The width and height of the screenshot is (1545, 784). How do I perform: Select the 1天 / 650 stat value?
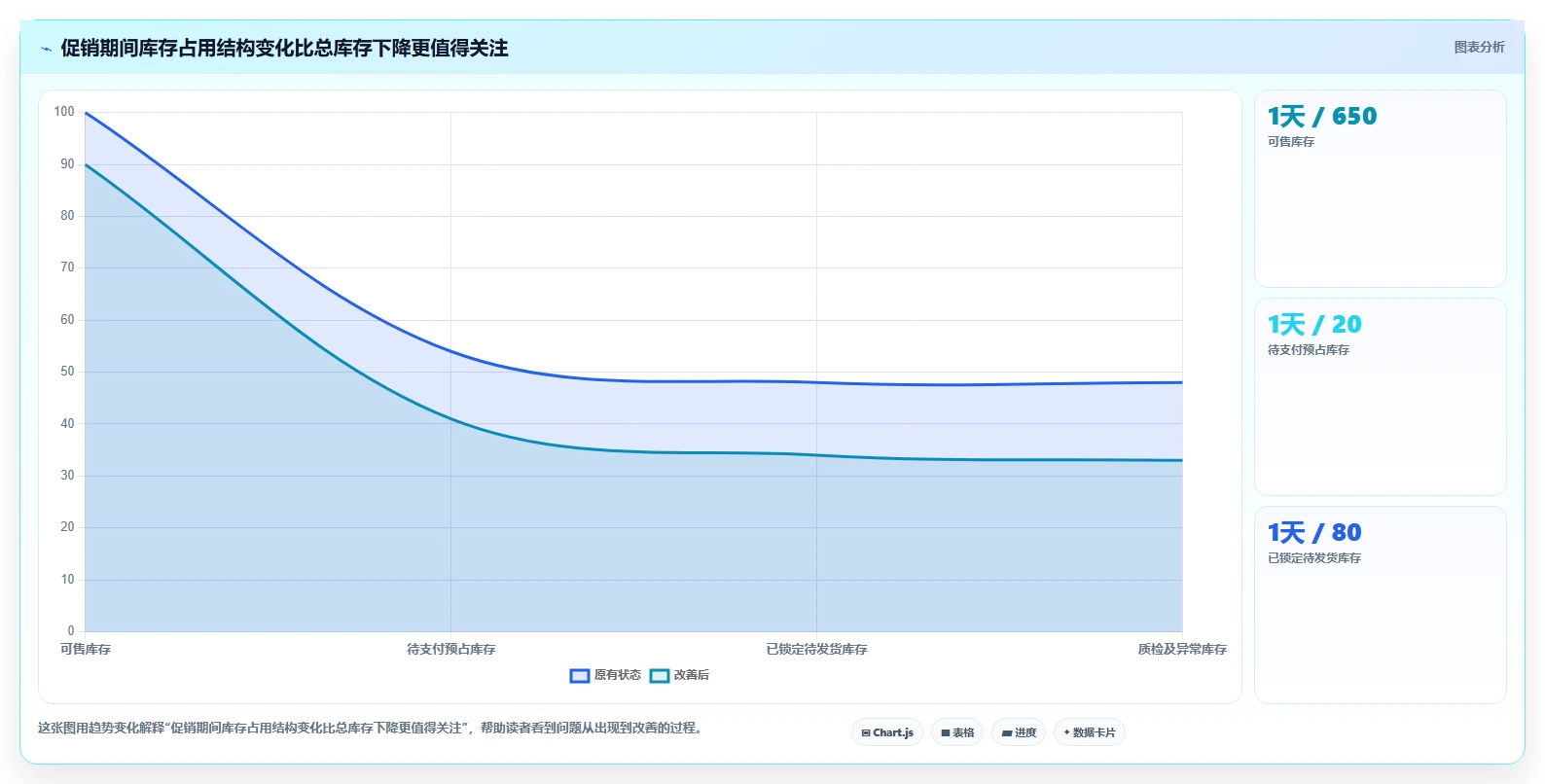[1322, 117]
